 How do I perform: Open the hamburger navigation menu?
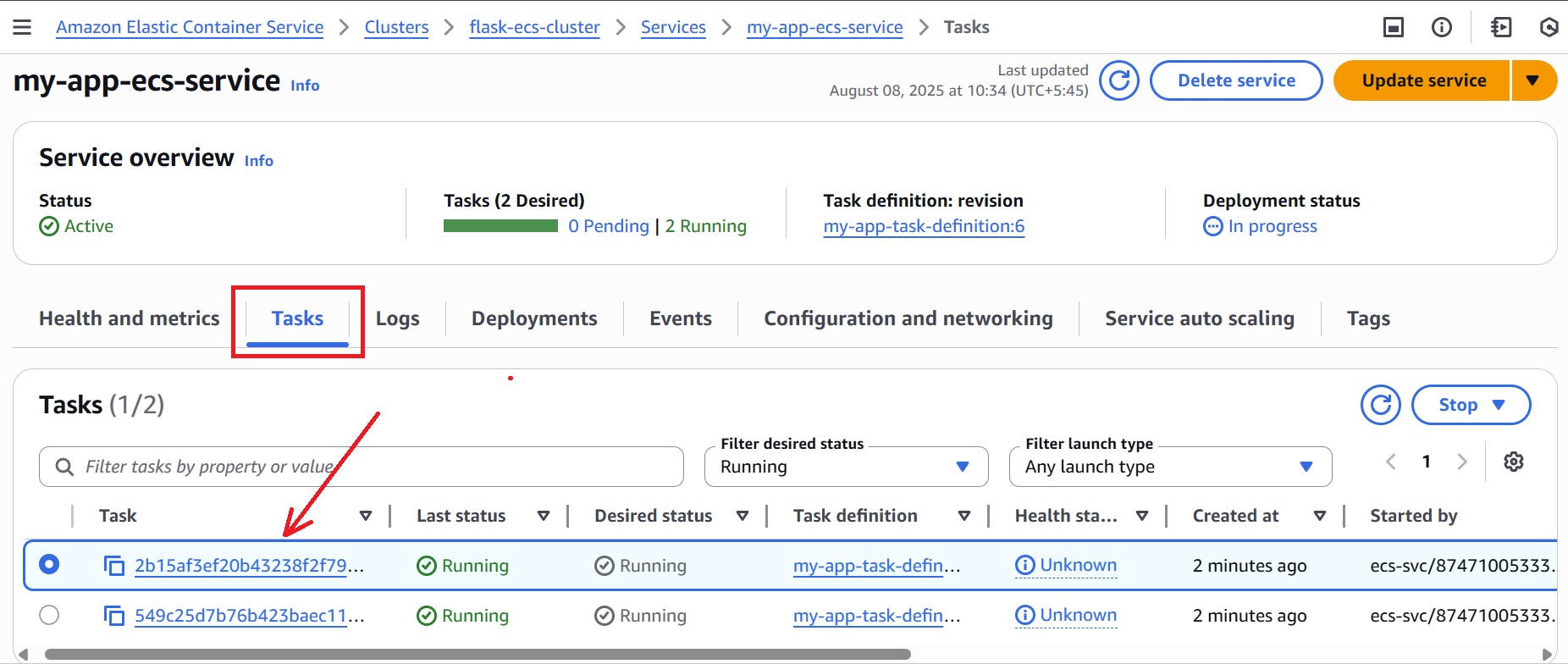coord(22,27)
